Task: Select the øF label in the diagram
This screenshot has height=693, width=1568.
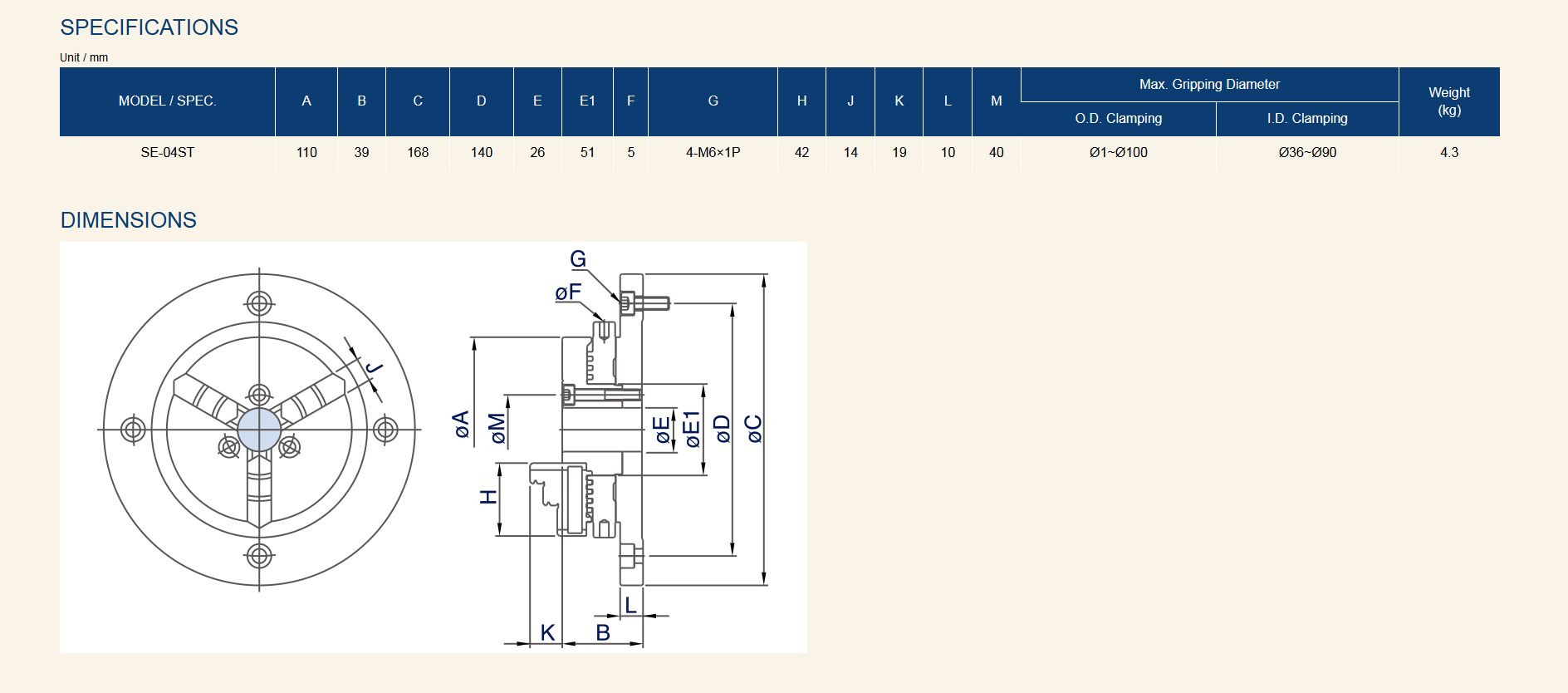Action: [x=568, y=292]
